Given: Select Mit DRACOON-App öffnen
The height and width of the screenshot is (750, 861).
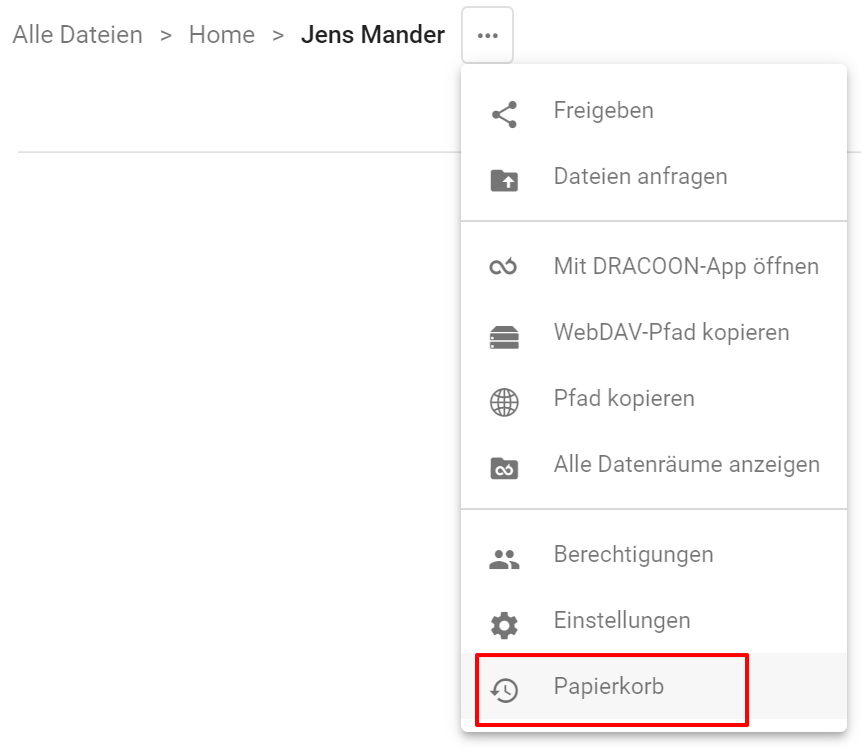Looking at the screenshot, I should [653, 266].
